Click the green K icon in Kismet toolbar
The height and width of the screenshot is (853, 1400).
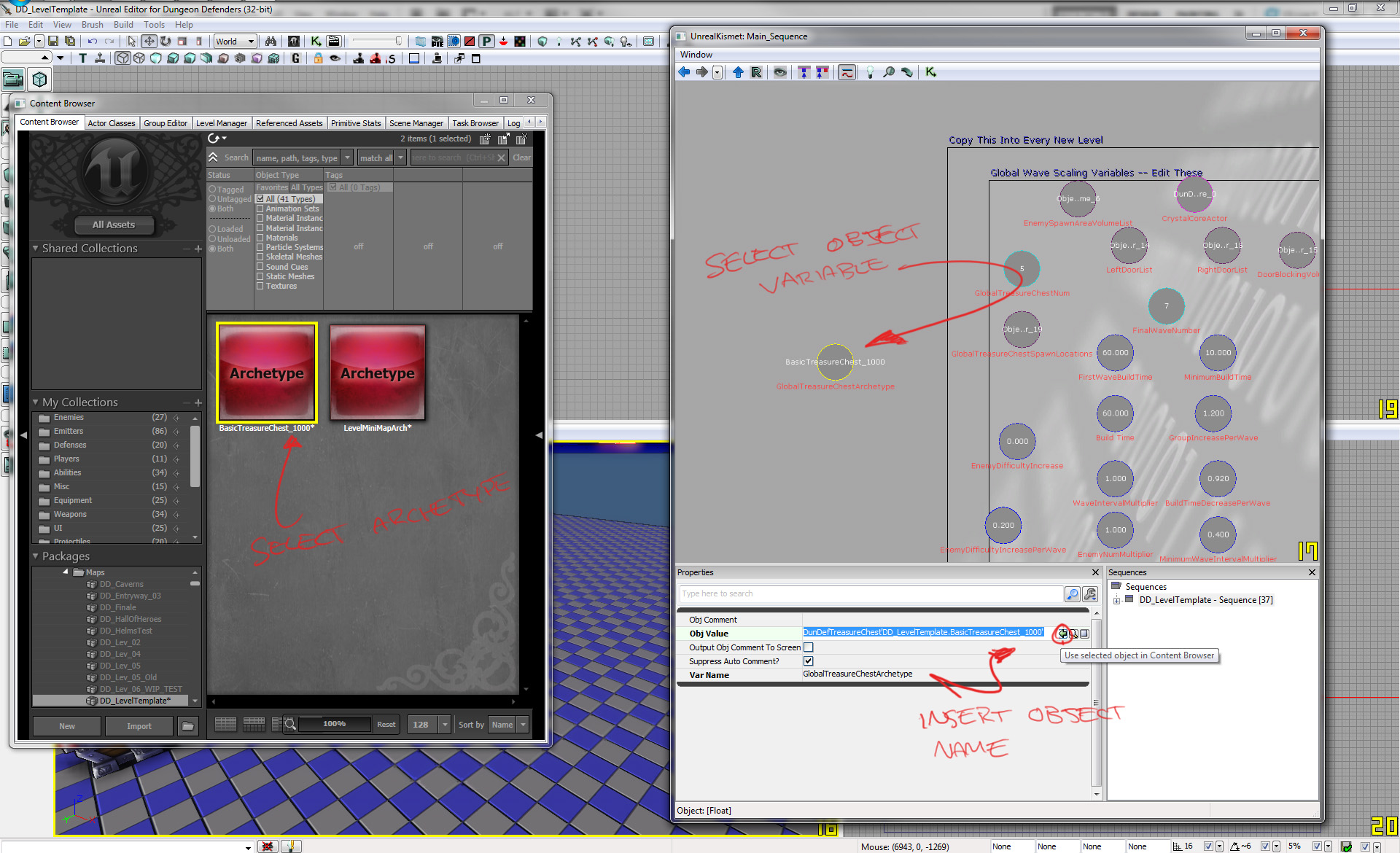(930, 72)
